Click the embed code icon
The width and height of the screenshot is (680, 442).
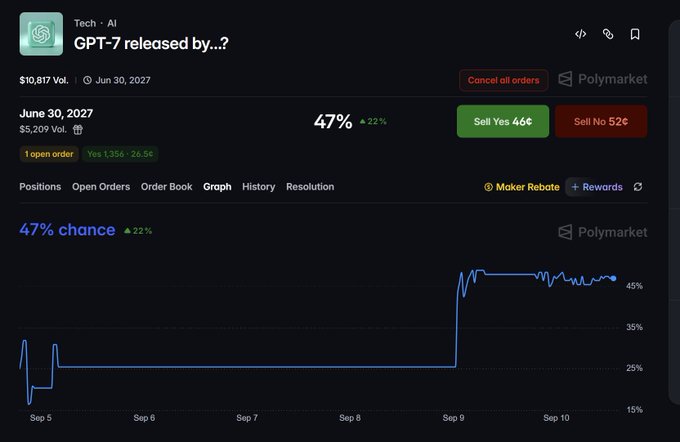(x=580, y=34)
